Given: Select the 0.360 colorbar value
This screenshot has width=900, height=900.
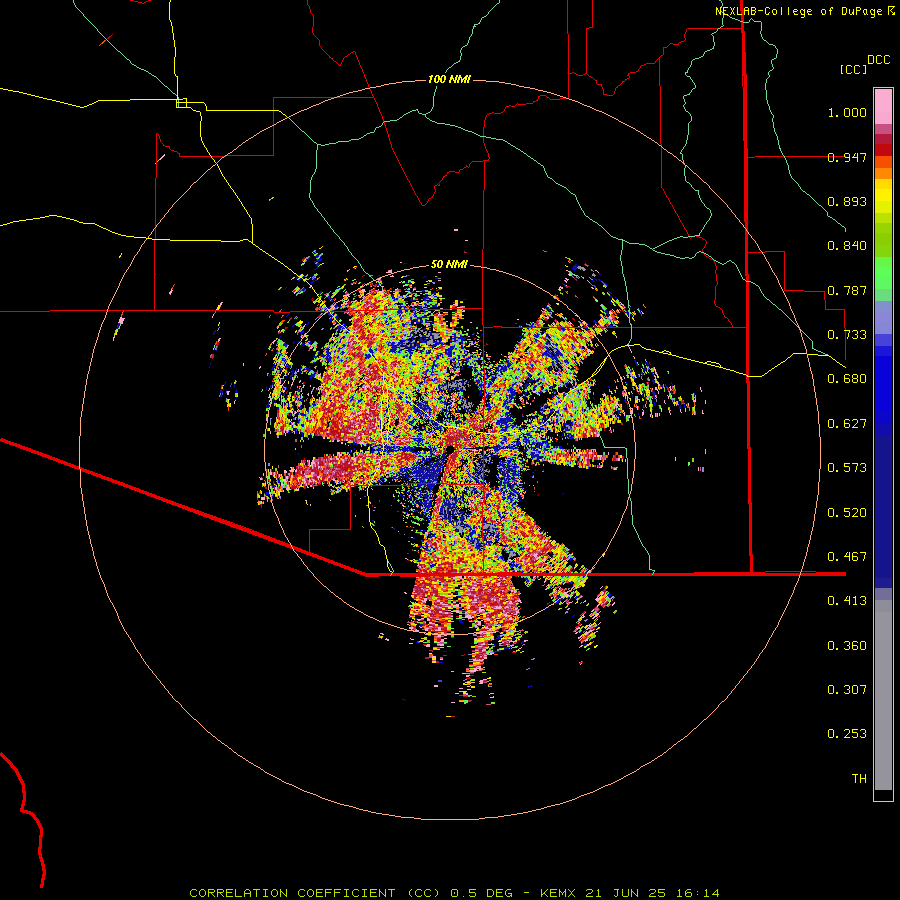Looking at the screenshot, I should pos(847,646).
